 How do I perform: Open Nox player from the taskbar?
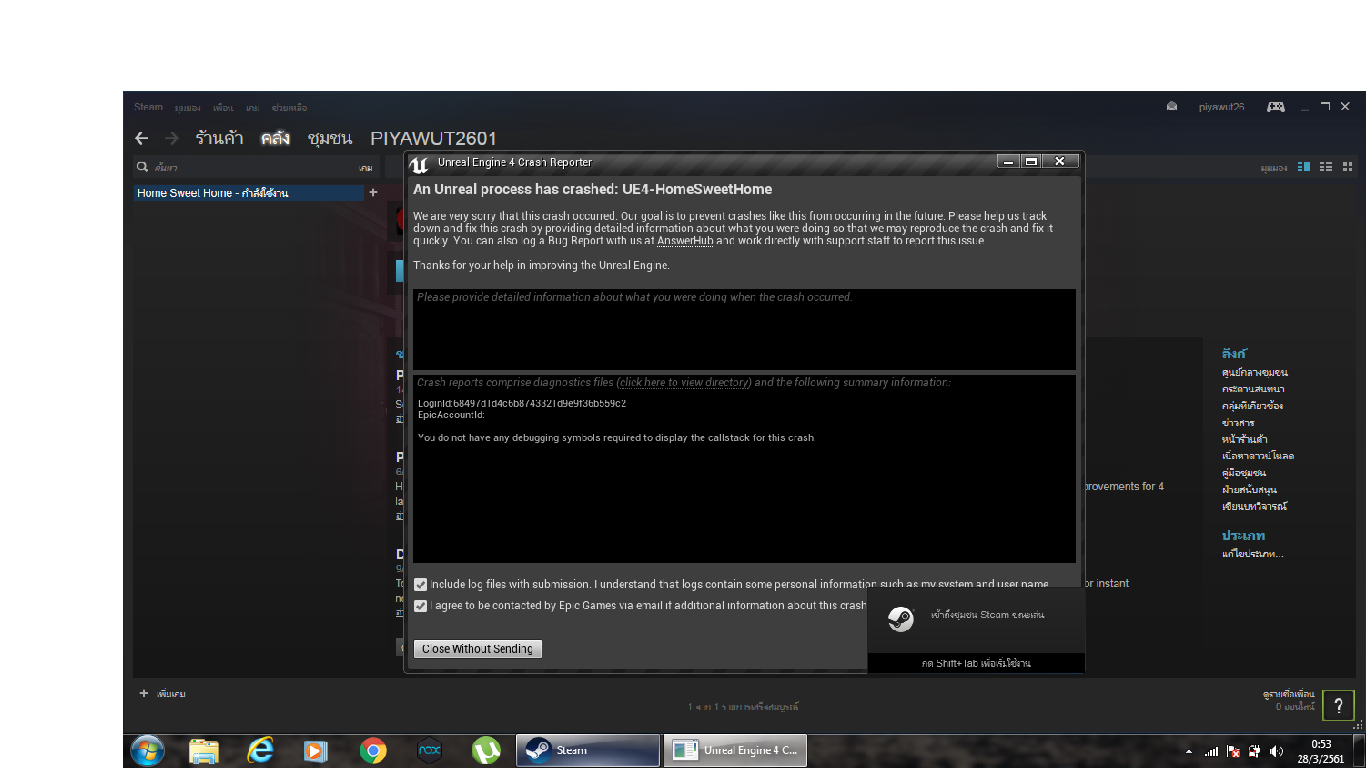pos(429,751)
